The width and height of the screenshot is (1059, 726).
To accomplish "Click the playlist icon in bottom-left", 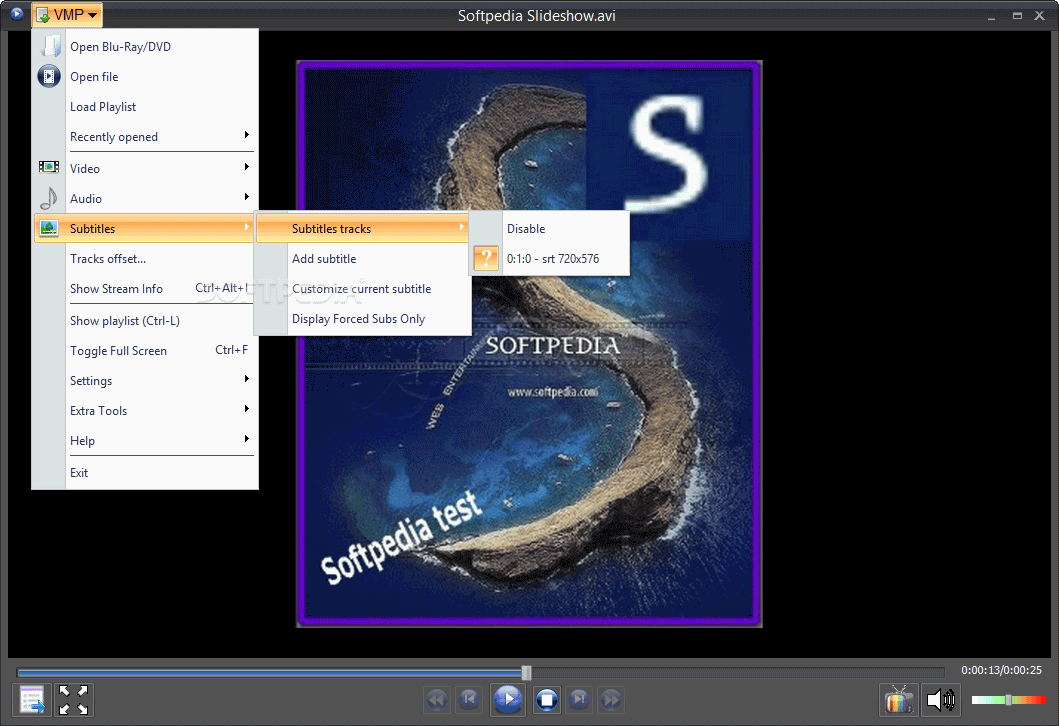I will [32, 700].
